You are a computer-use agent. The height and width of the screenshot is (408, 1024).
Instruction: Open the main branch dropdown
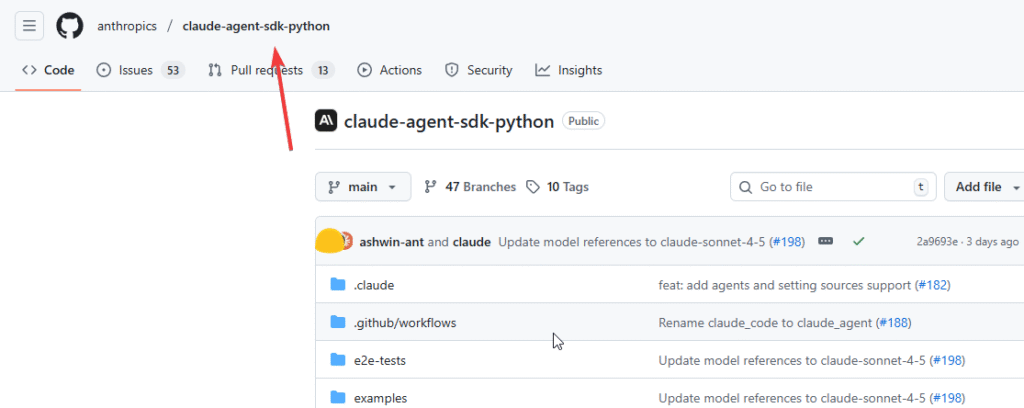(x=363, y=187)
